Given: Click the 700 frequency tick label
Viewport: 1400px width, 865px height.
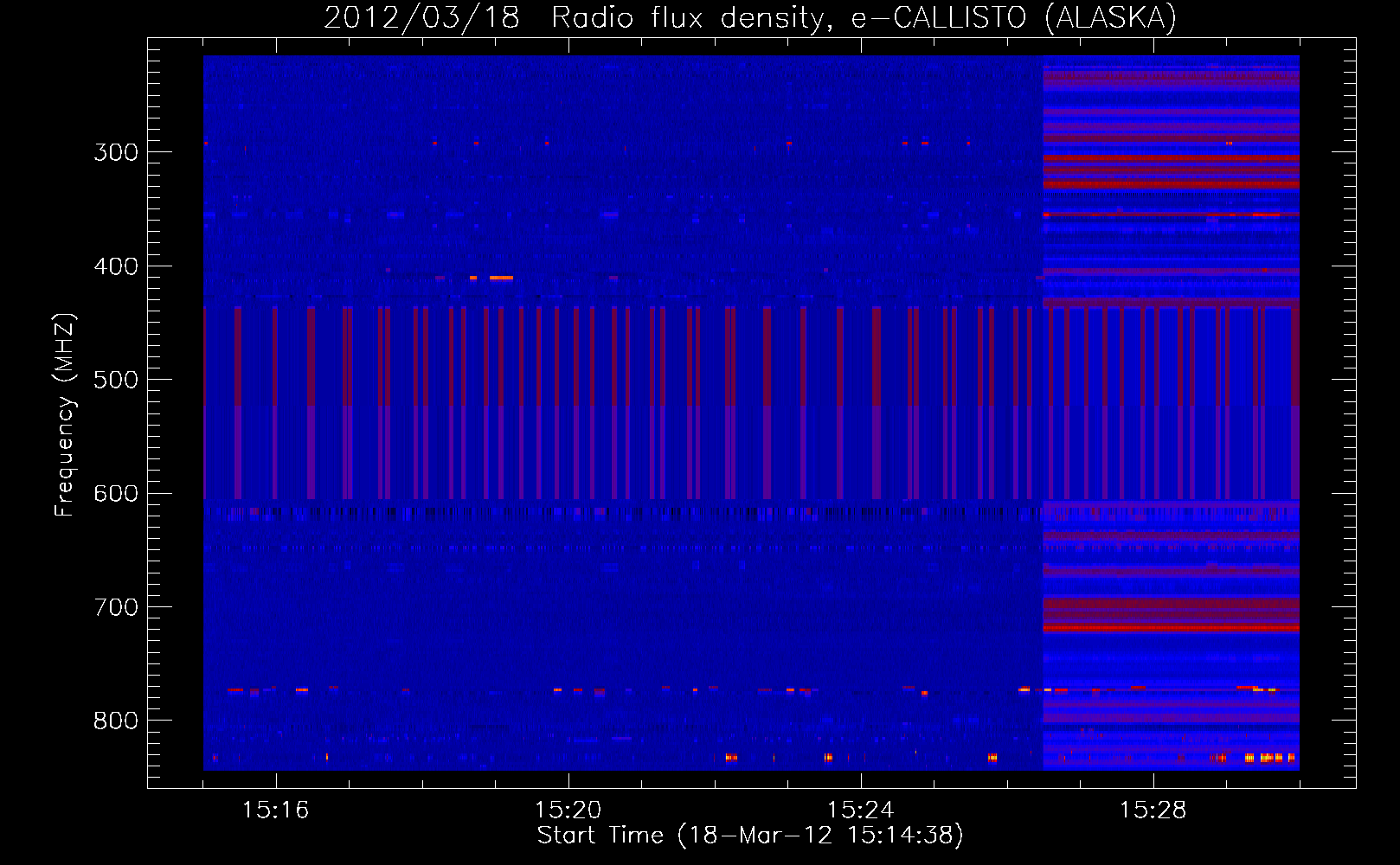Looking at the screenshot, I should click(116, 607).
